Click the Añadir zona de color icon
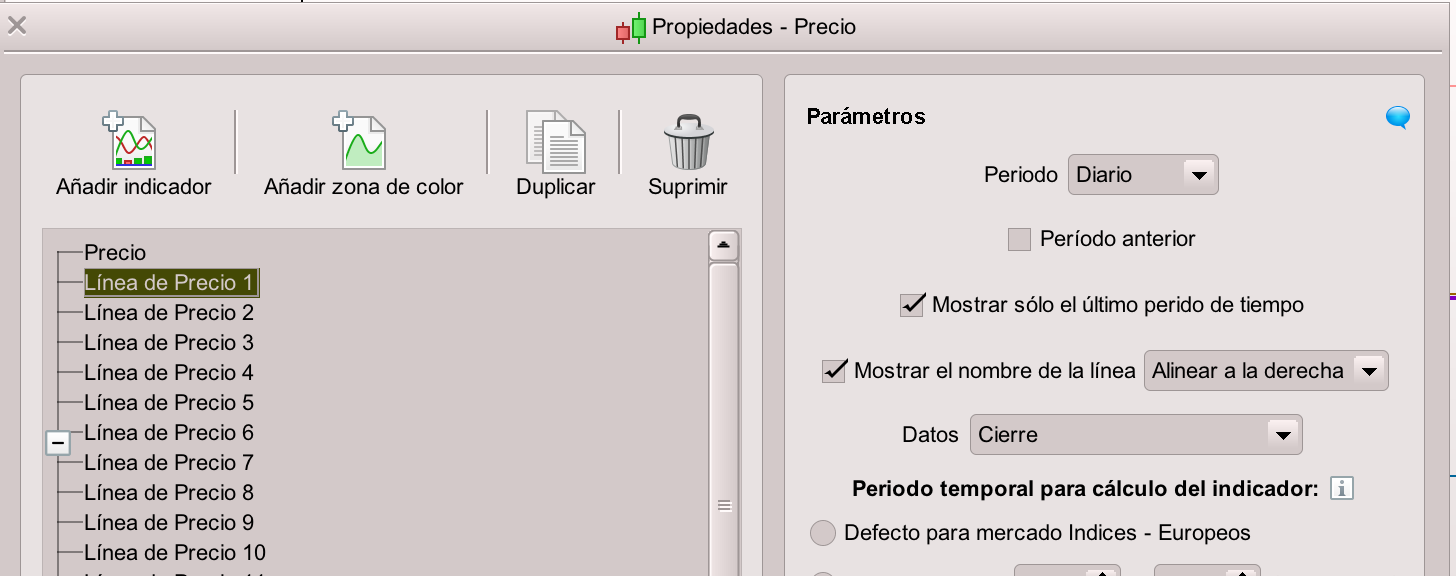The height and width of the screenshot is (576, 1456). (x=362, y=141)
